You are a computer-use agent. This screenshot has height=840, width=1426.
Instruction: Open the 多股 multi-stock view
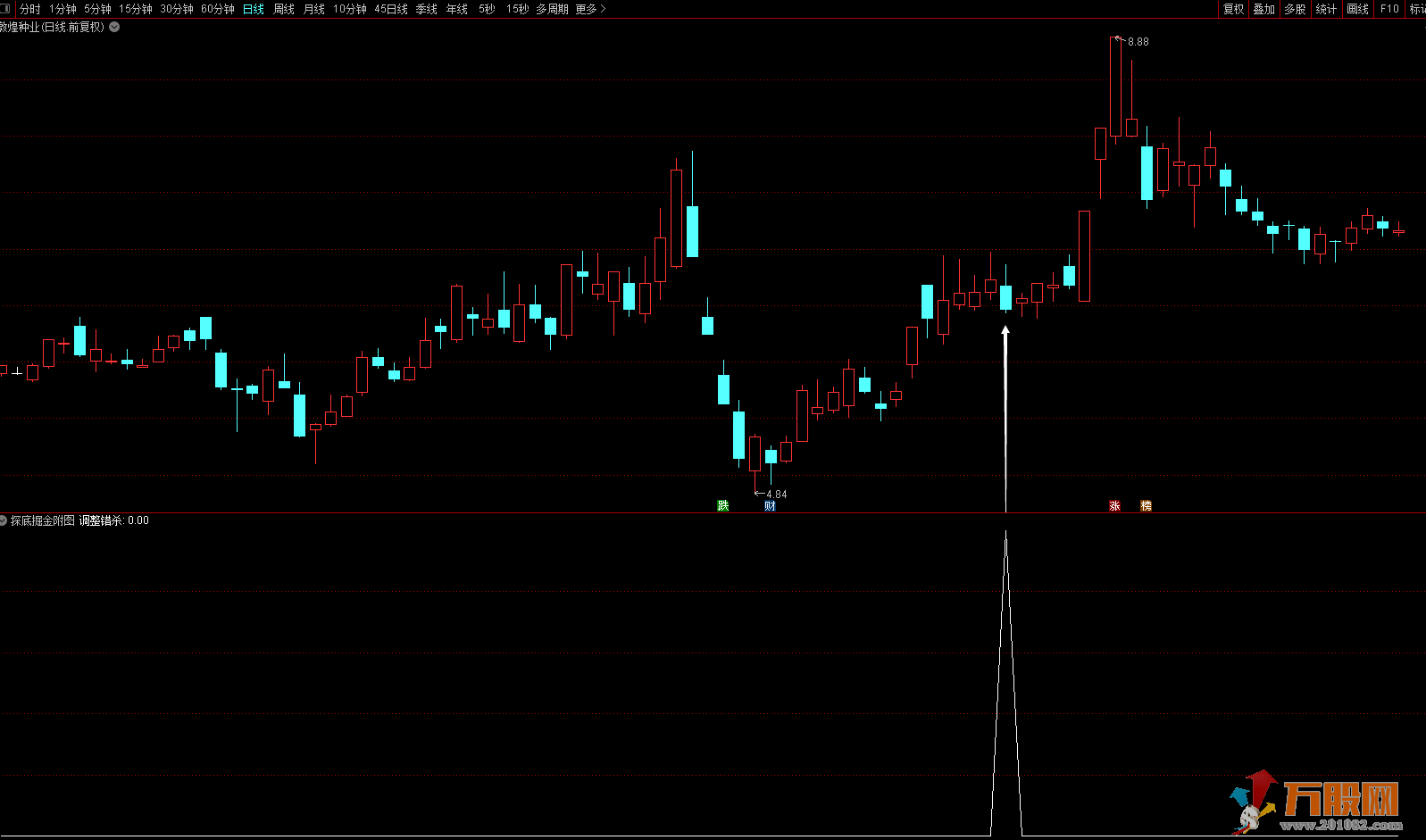[x=1295, y=9]
